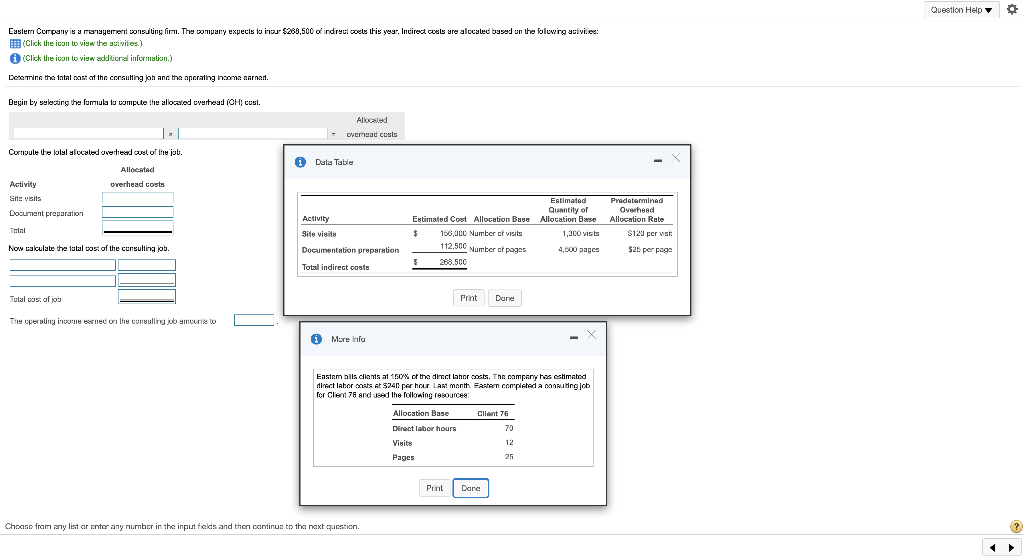Open second formula term dropdown

(253, 133)
